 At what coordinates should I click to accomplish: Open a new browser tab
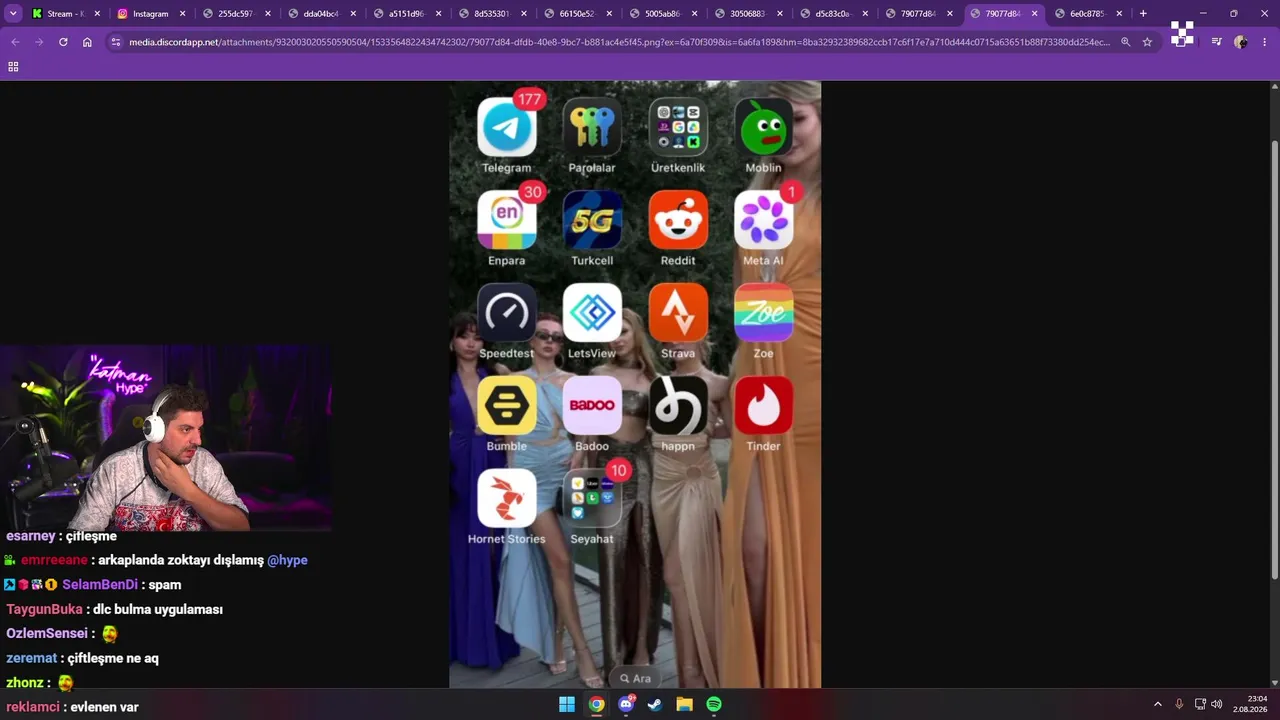[1143, 14]
